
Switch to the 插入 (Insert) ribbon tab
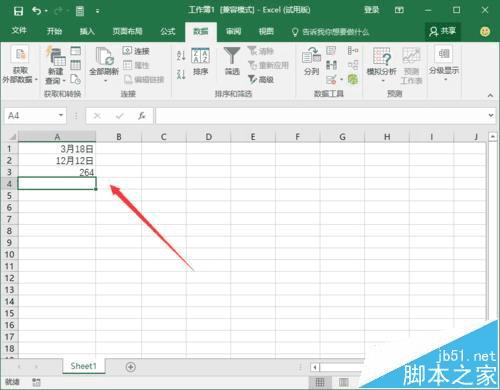point(87,31)
